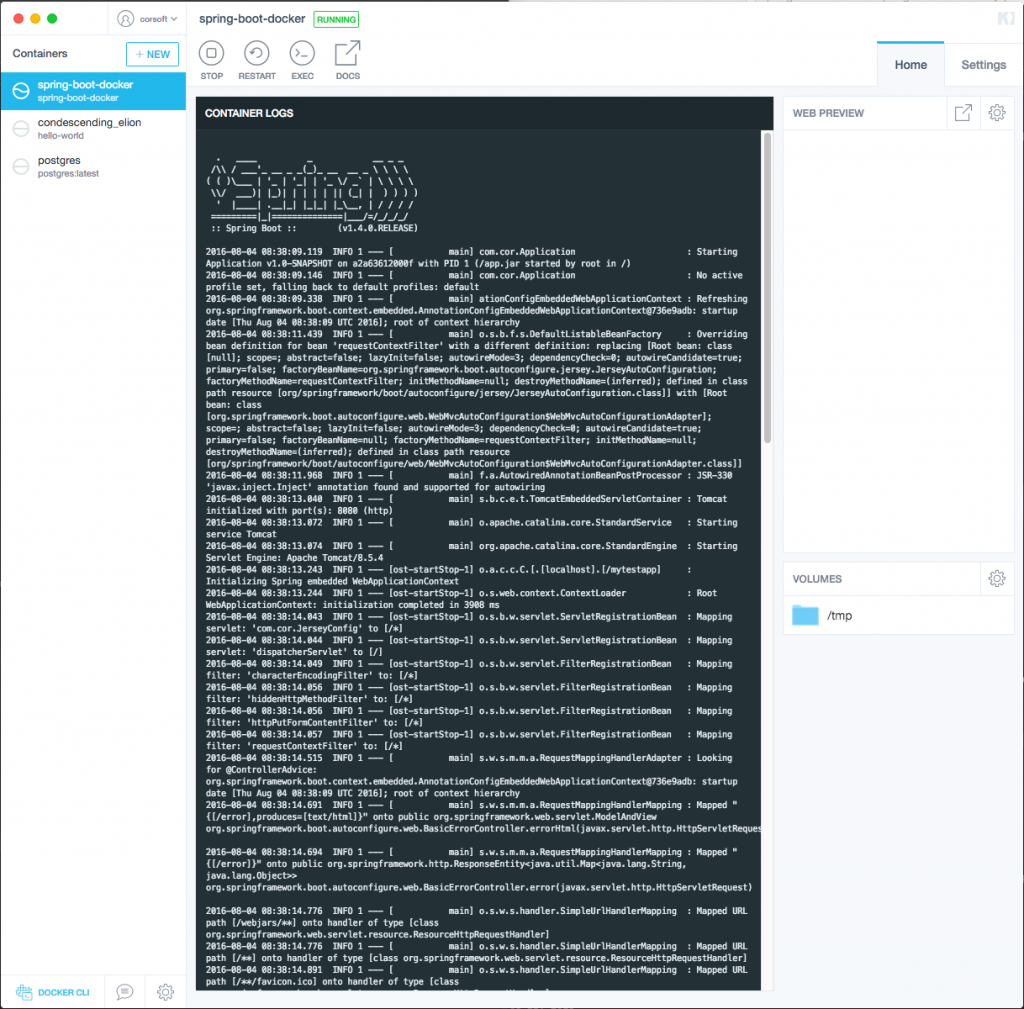The height and width of the screenshot is (1009, 1024).
Task: Switch to the Settings tab
Action: click(983, 64)
